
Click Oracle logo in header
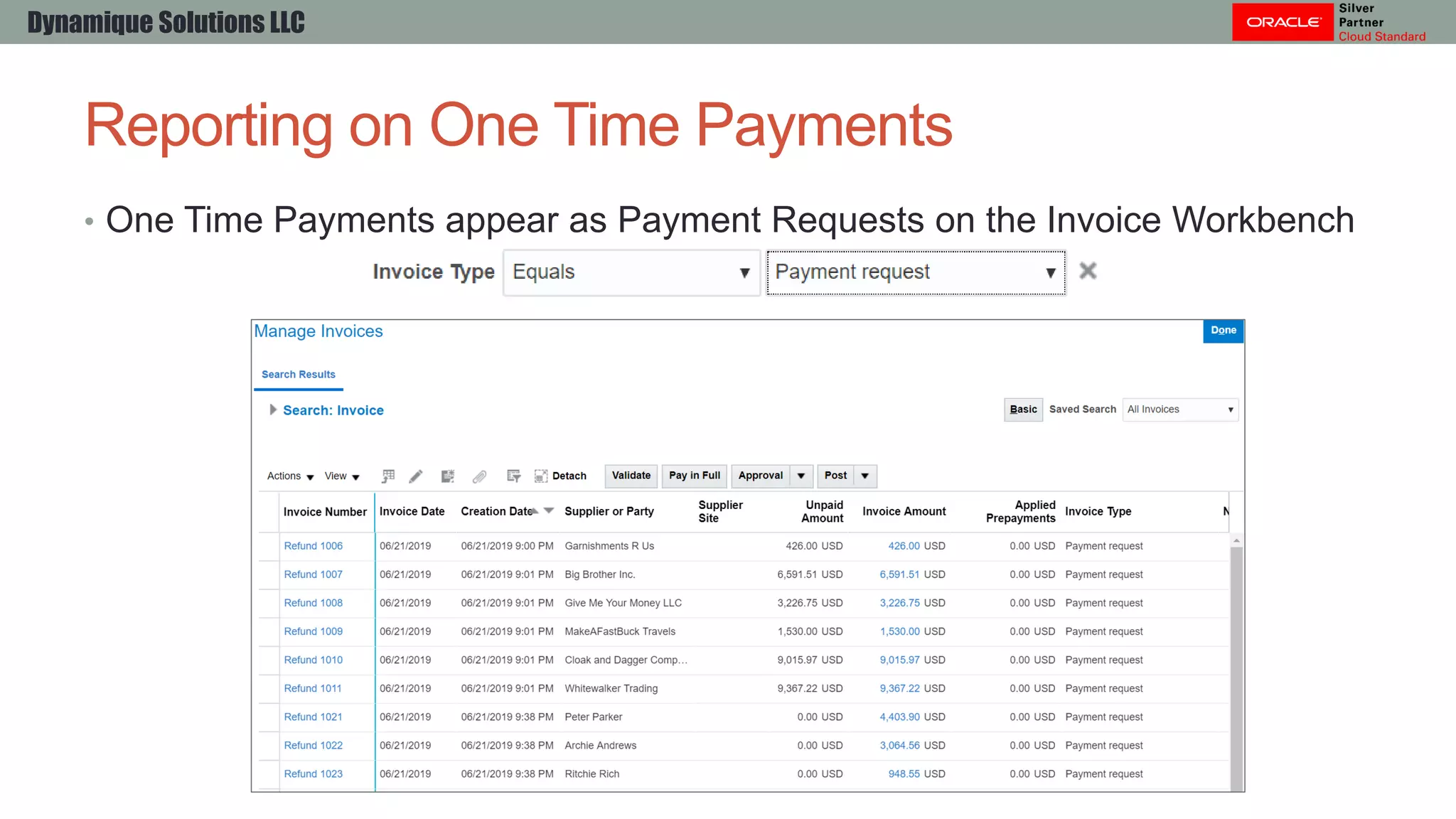tap(1283, 22)
